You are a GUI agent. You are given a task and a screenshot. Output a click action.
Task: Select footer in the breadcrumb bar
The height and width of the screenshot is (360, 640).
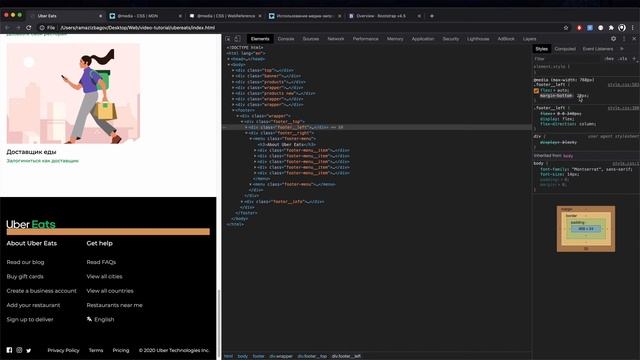pyautogui.click(x=258, y=356)
